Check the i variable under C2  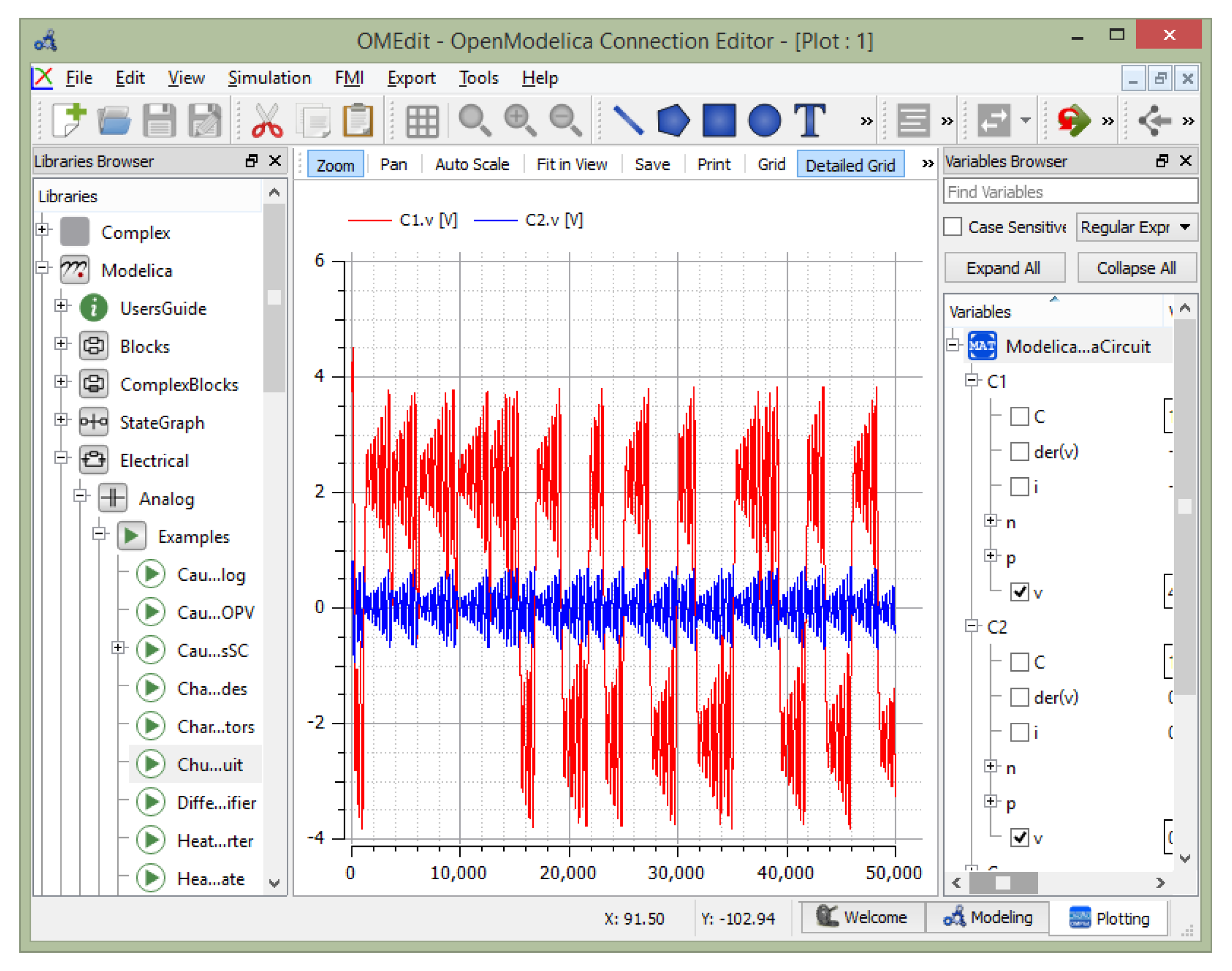1020,733
